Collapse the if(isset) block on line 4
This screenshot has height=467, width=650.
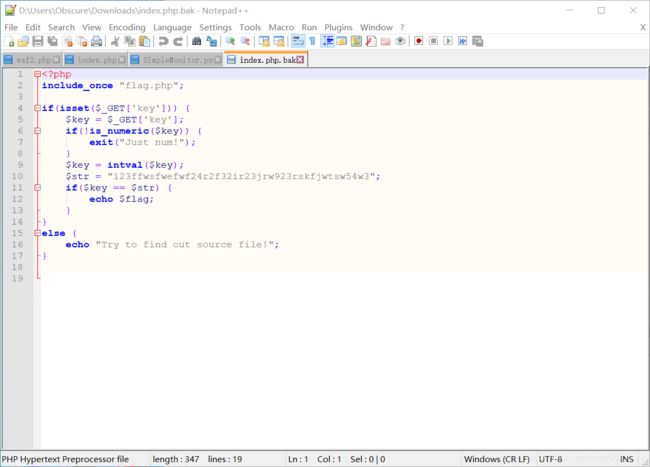pos(37,108)
